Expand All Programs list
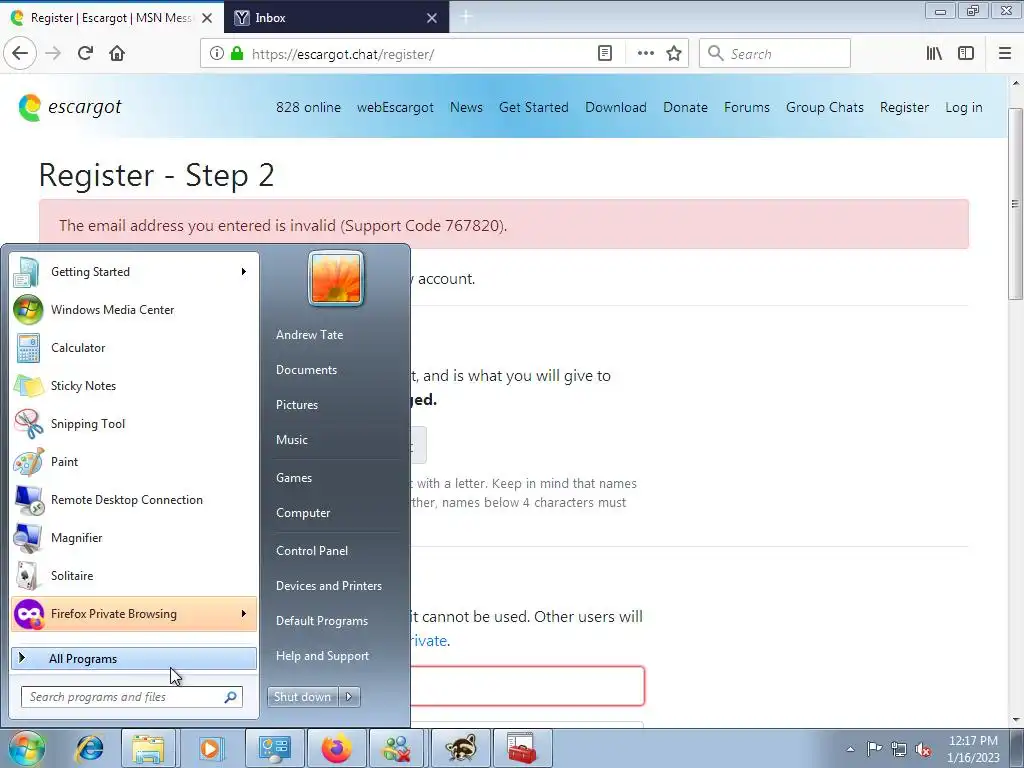 (x=134, y=659)
